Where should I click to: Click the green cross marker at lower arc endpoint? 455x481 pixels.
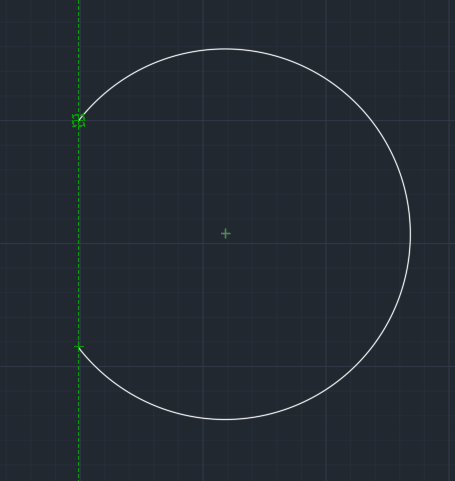pyautogui.click(x=79, y=347)
